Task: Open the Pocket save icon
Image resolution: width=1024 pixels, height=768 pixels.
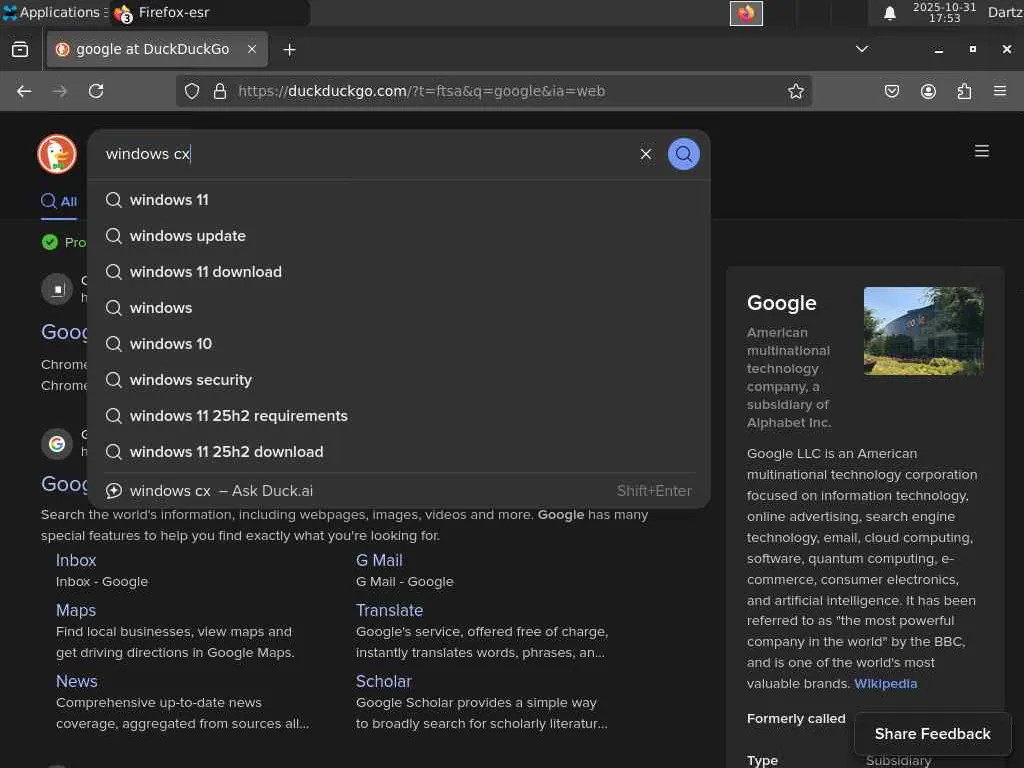Action: [891, 91]
